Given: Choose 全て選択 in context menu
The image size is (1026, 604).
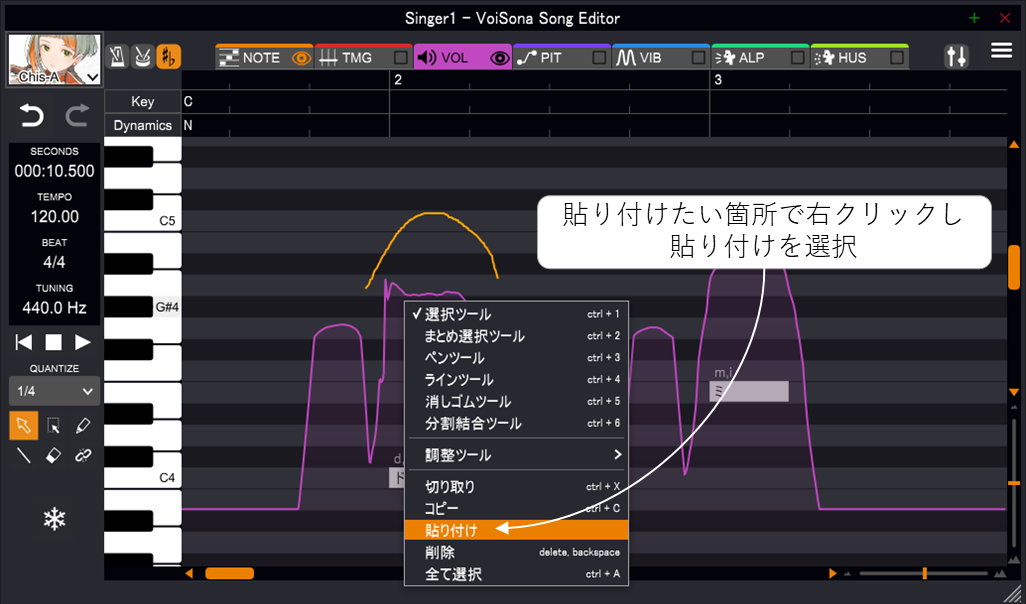Looking at the screenshot, I should click(x=516, y=574).
